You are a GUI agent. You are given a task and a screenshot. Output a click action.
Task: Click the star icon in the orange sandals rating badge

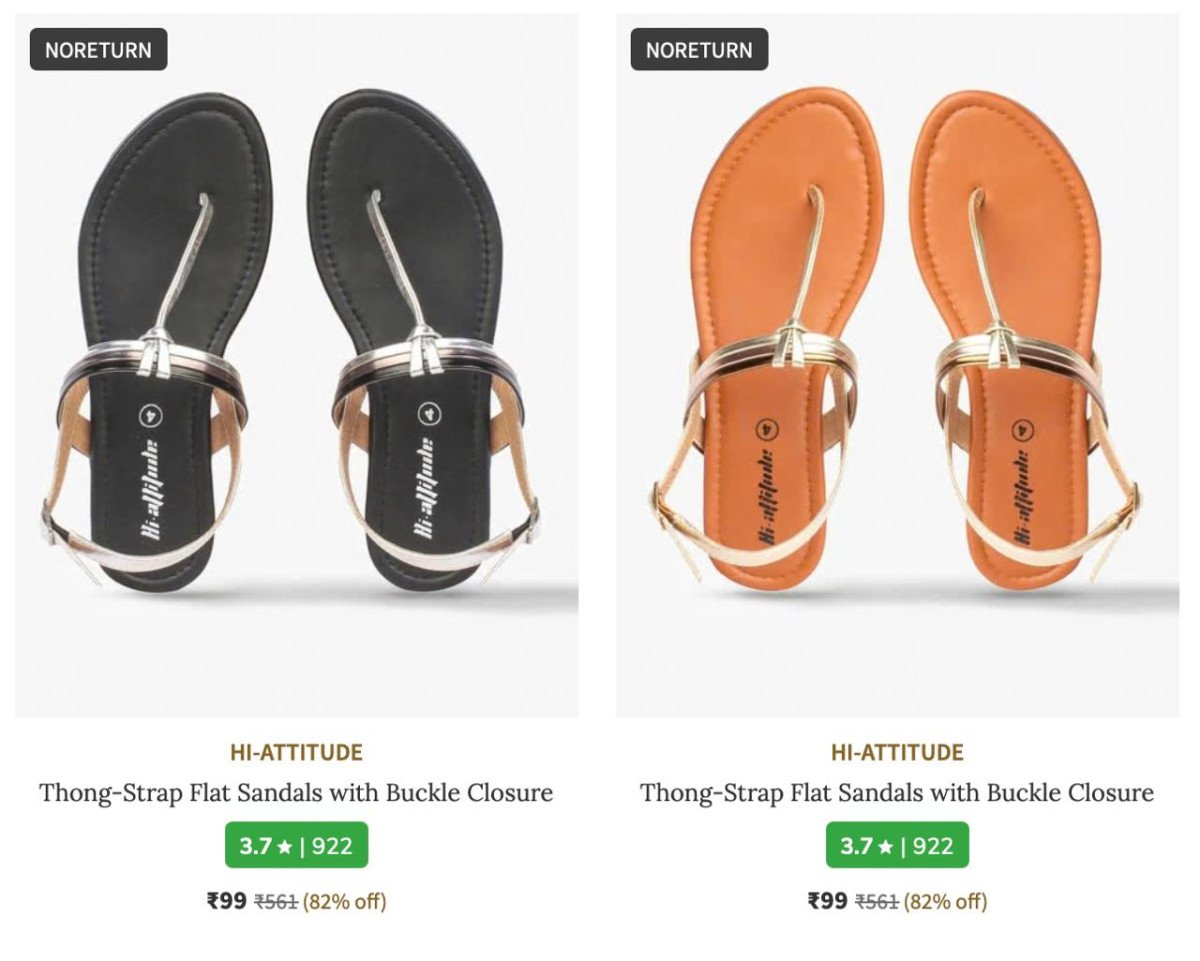pos(886,847)
